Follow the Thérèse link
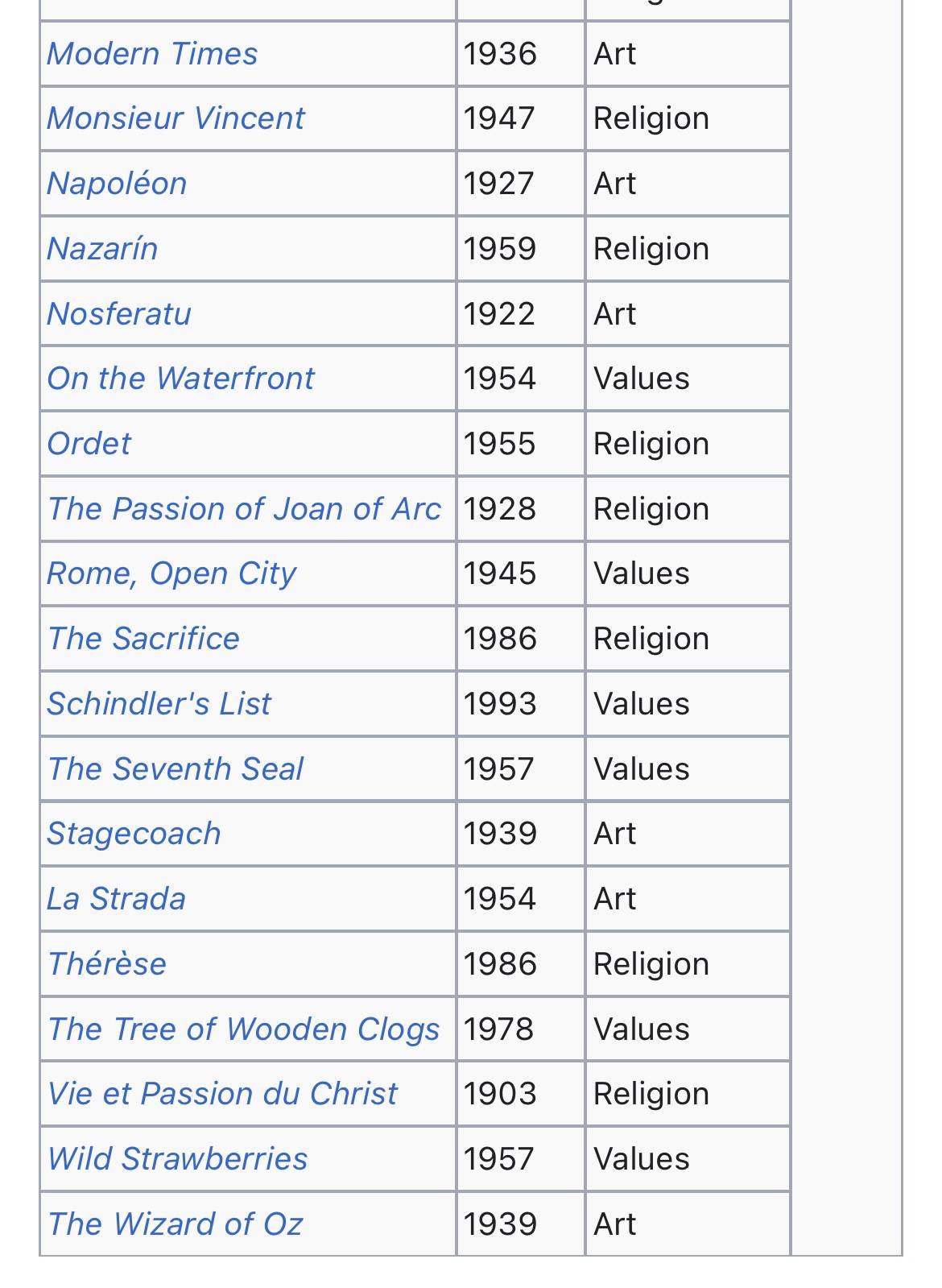 coord(106,964)
